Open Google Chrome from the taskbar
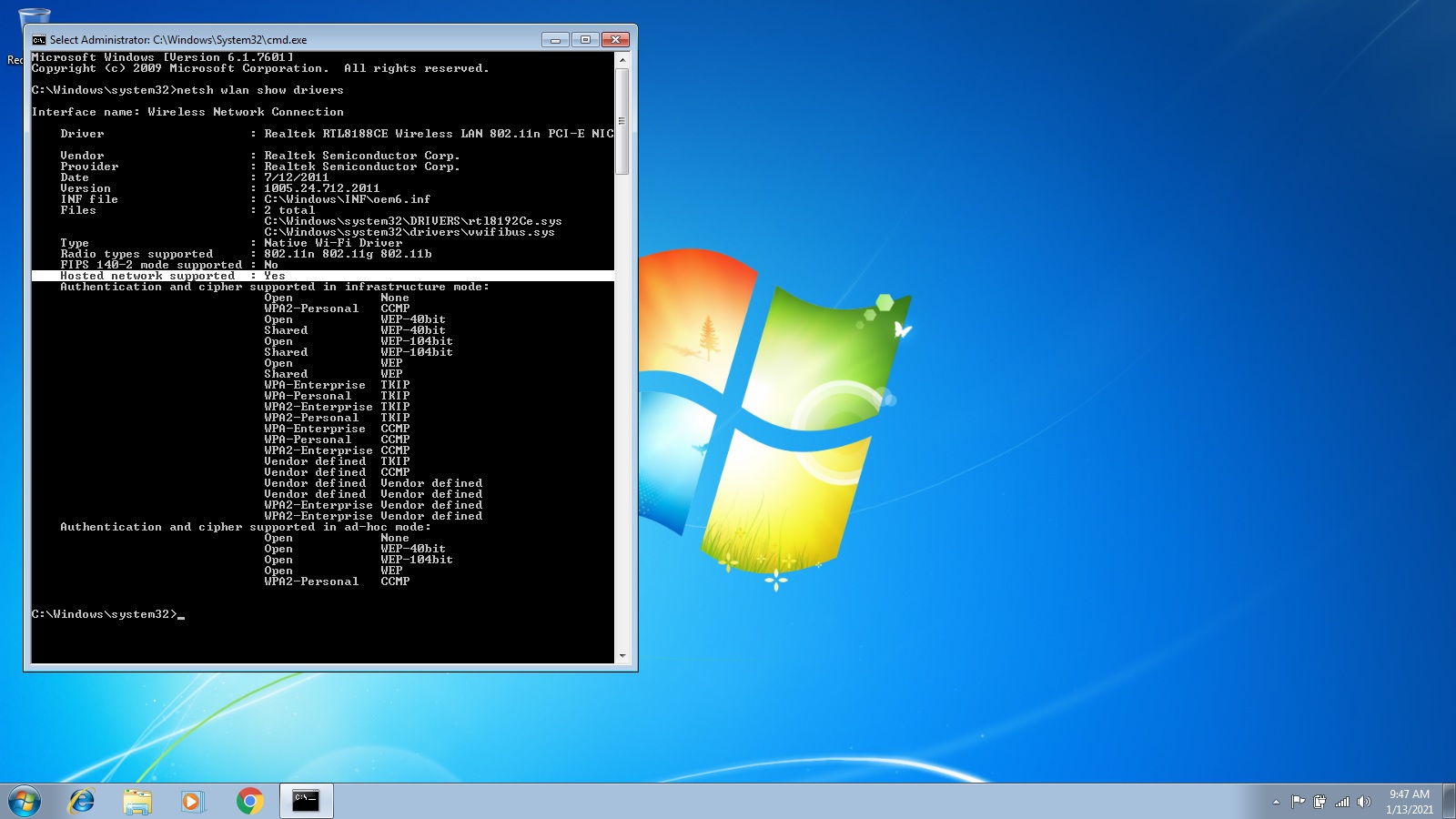The height and width of the screenshot is (819, 1456). pyautogui.click(x=250, y=801)
